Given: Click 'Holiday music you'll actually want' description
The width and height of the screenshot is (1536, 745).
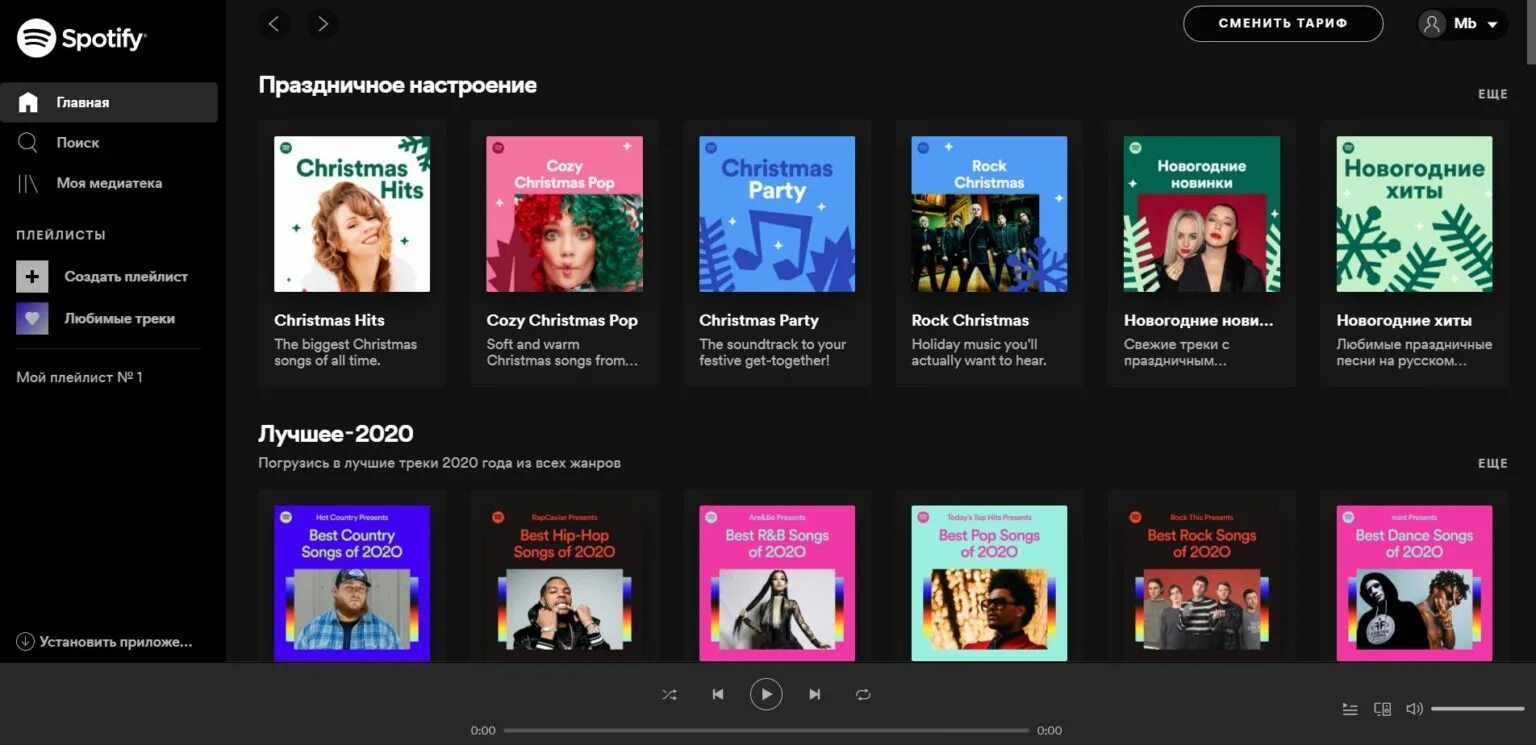Looking at the screenshot, I should 978,352.
